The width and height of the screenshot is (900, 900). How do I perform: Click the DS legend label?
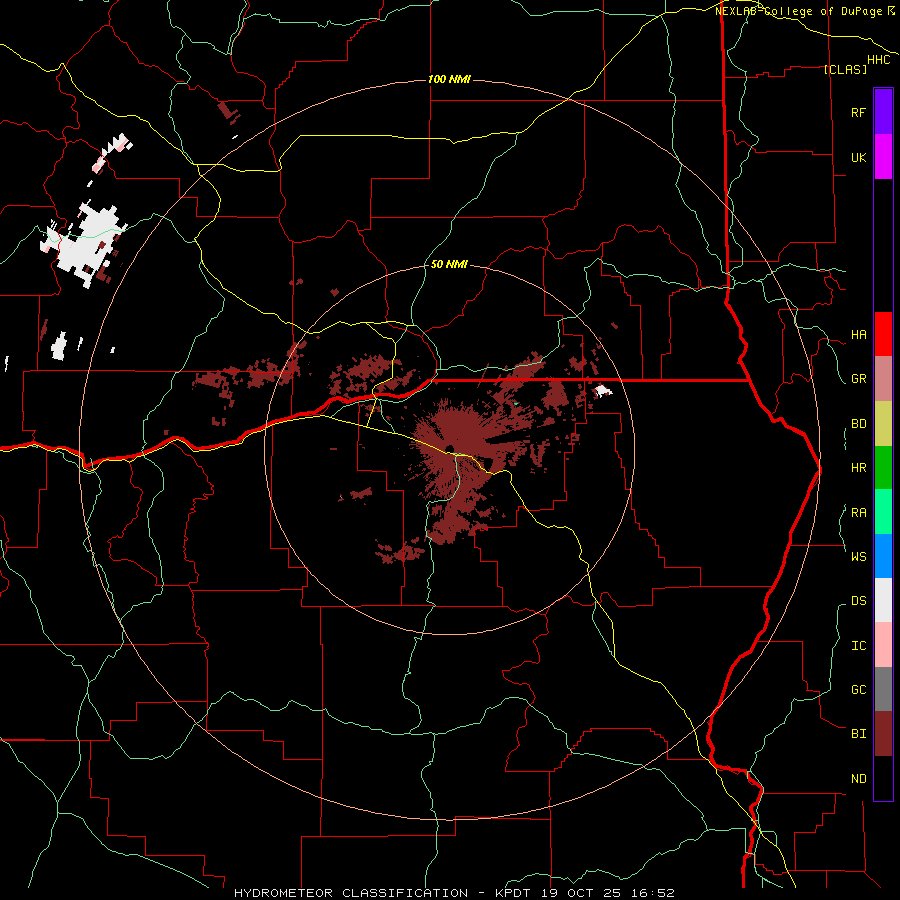(858, 601)
